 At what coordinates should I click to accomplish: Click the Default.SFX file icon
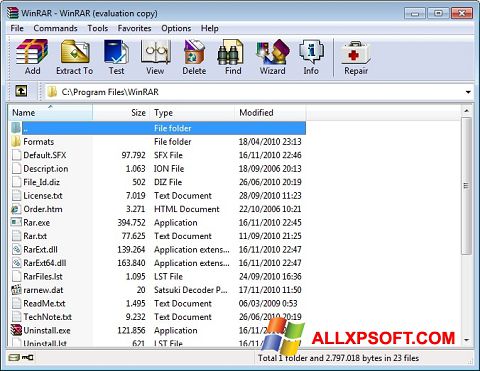(x=16, y=155)
